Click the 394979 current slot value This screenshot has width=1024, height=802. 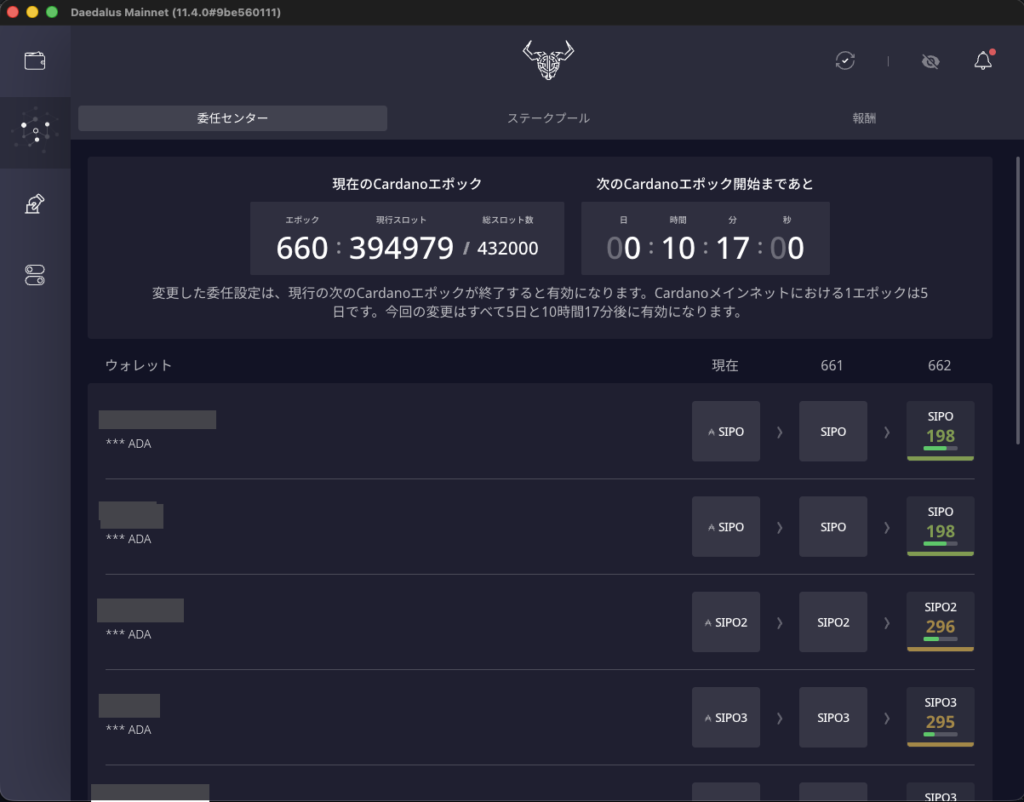[x=401, y=248]
